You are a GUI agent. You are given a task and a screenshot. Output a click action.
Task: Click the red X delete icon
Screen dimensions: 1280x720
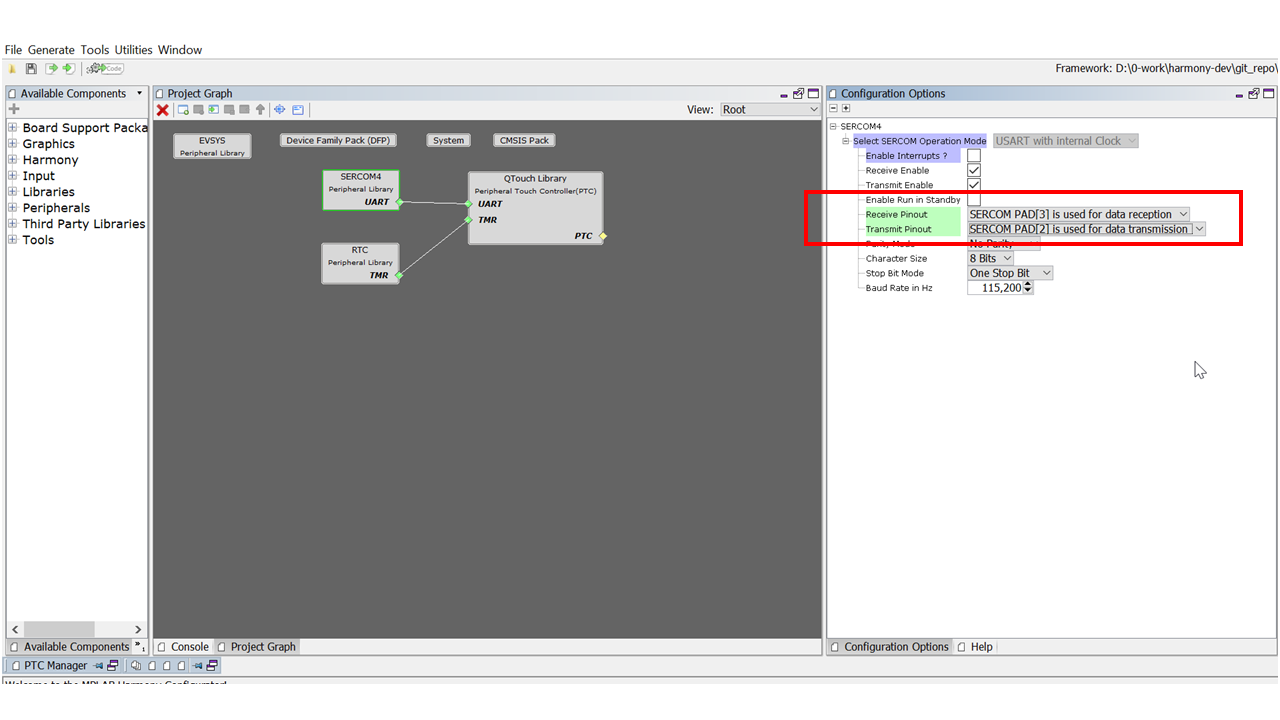tap(163, 110)
